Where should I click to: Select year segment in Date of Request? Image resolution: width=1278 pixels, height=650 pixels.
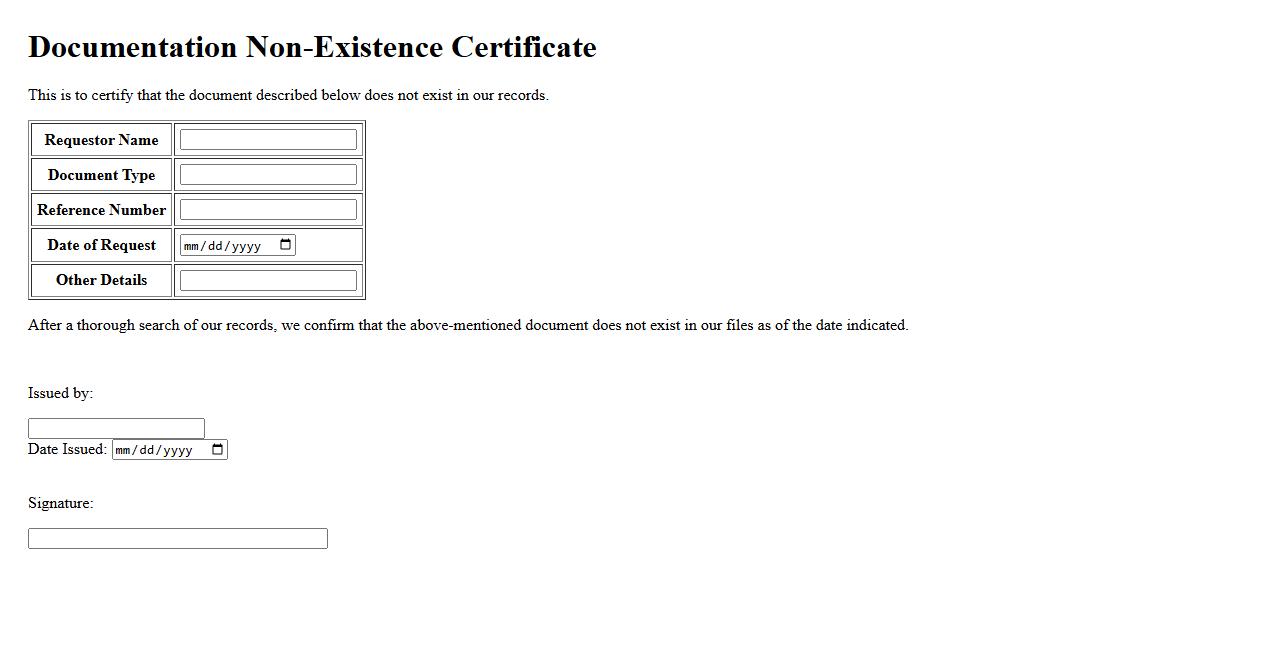[x=246, y=246]
